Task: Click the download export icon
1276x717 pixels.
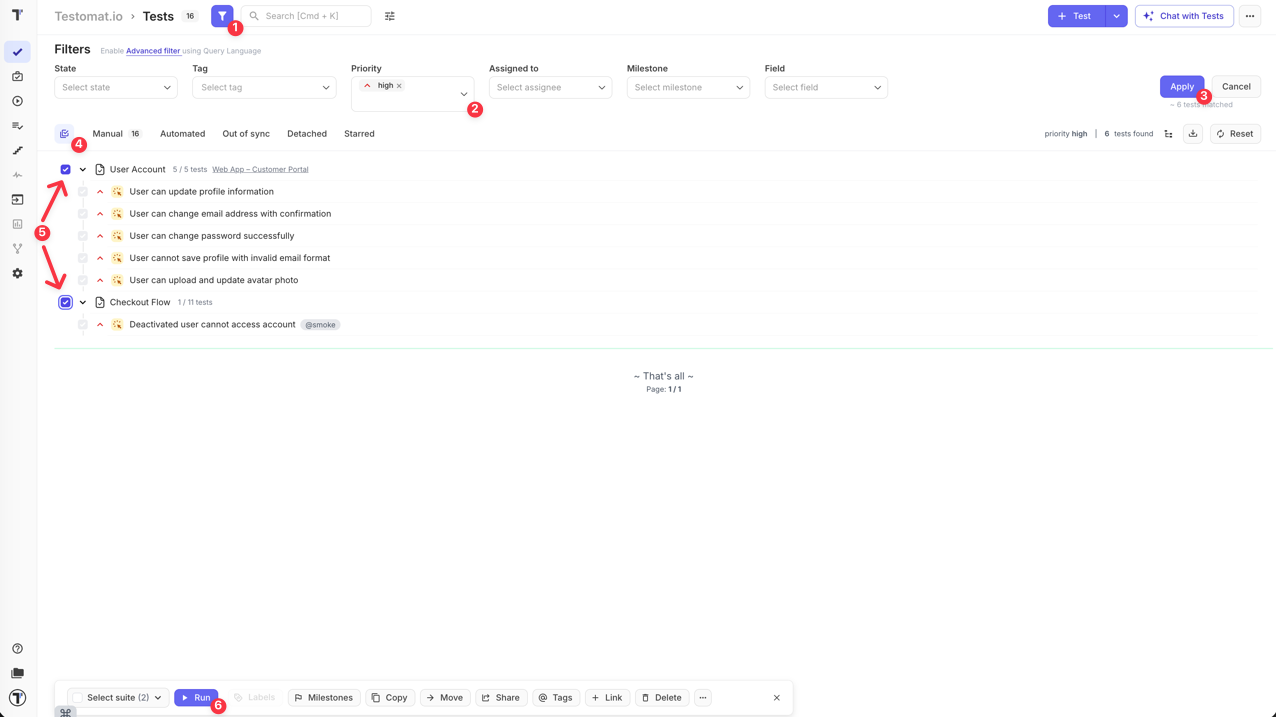Action: (x=1193, y=134)
